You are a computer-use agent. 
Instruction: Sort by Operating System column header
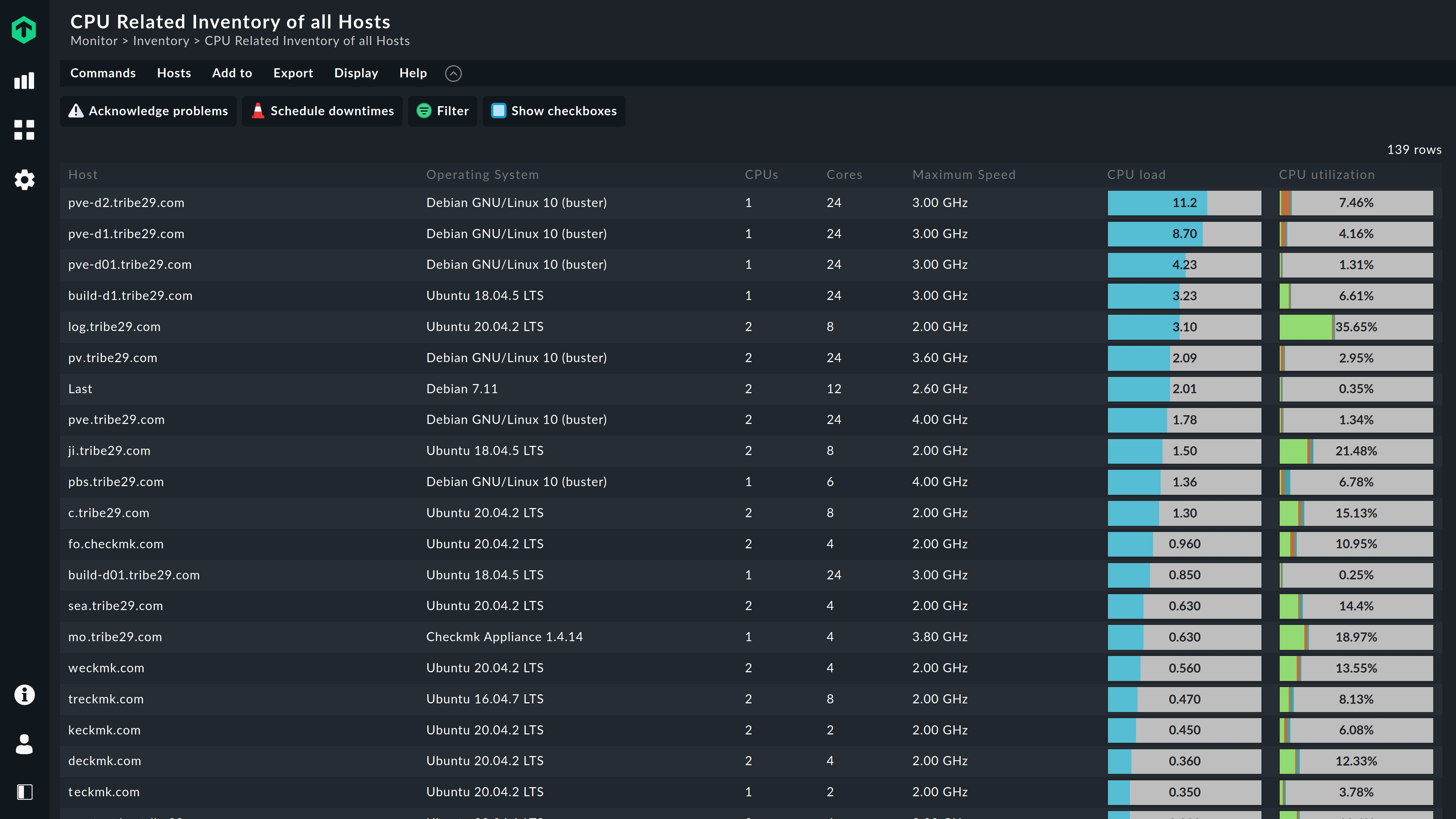(483, 175)
